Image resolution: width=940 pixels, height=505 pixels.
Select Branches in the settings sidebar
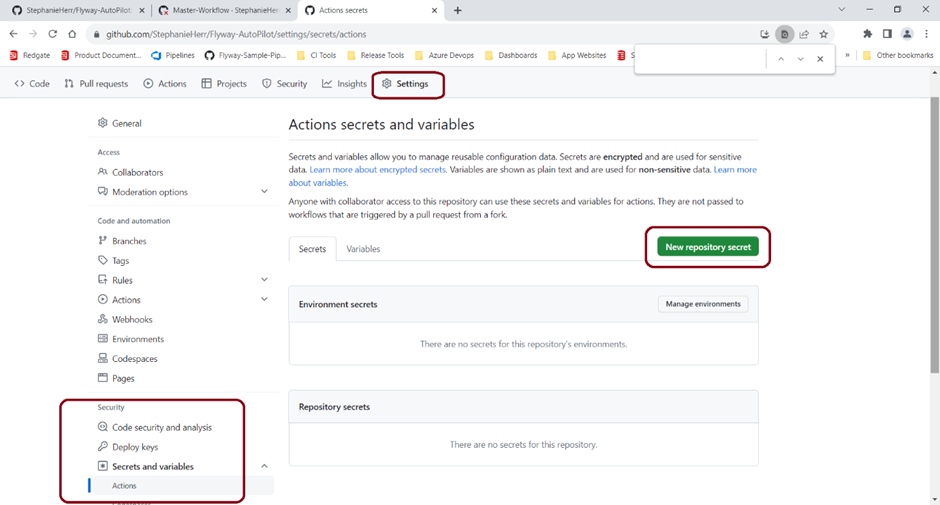click(129, 241)
